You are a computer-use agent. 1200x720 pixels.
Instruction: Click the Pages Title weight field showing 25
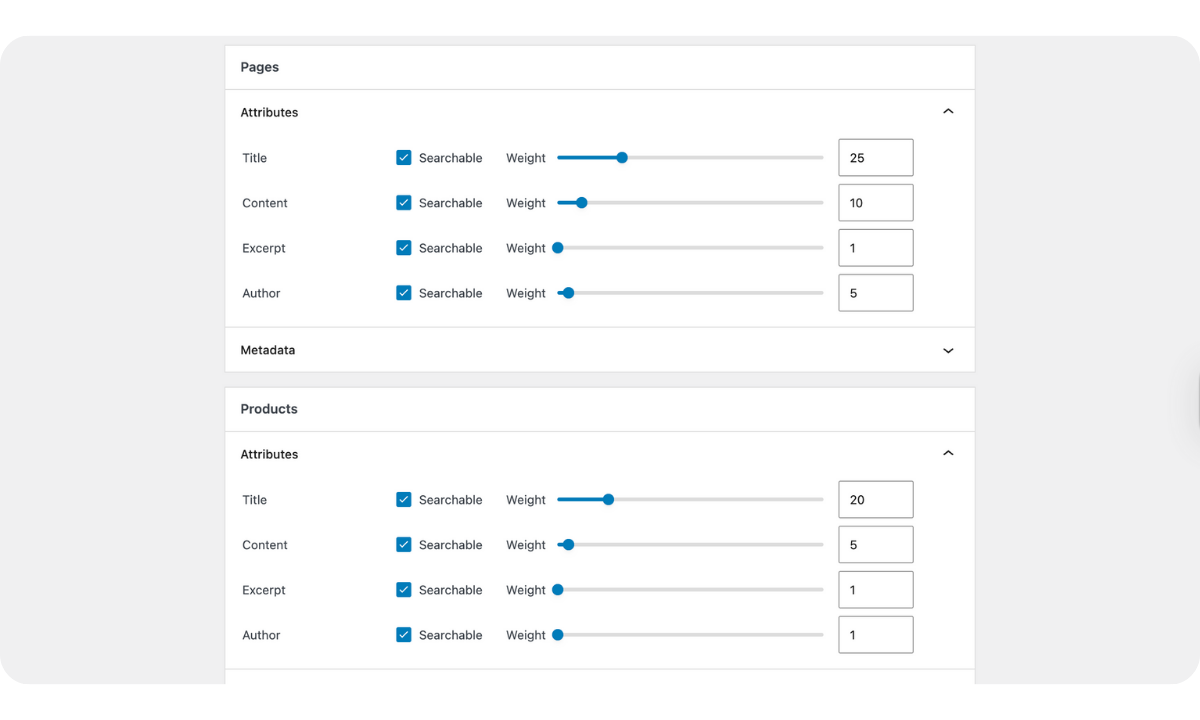click(x=875, y=158)
